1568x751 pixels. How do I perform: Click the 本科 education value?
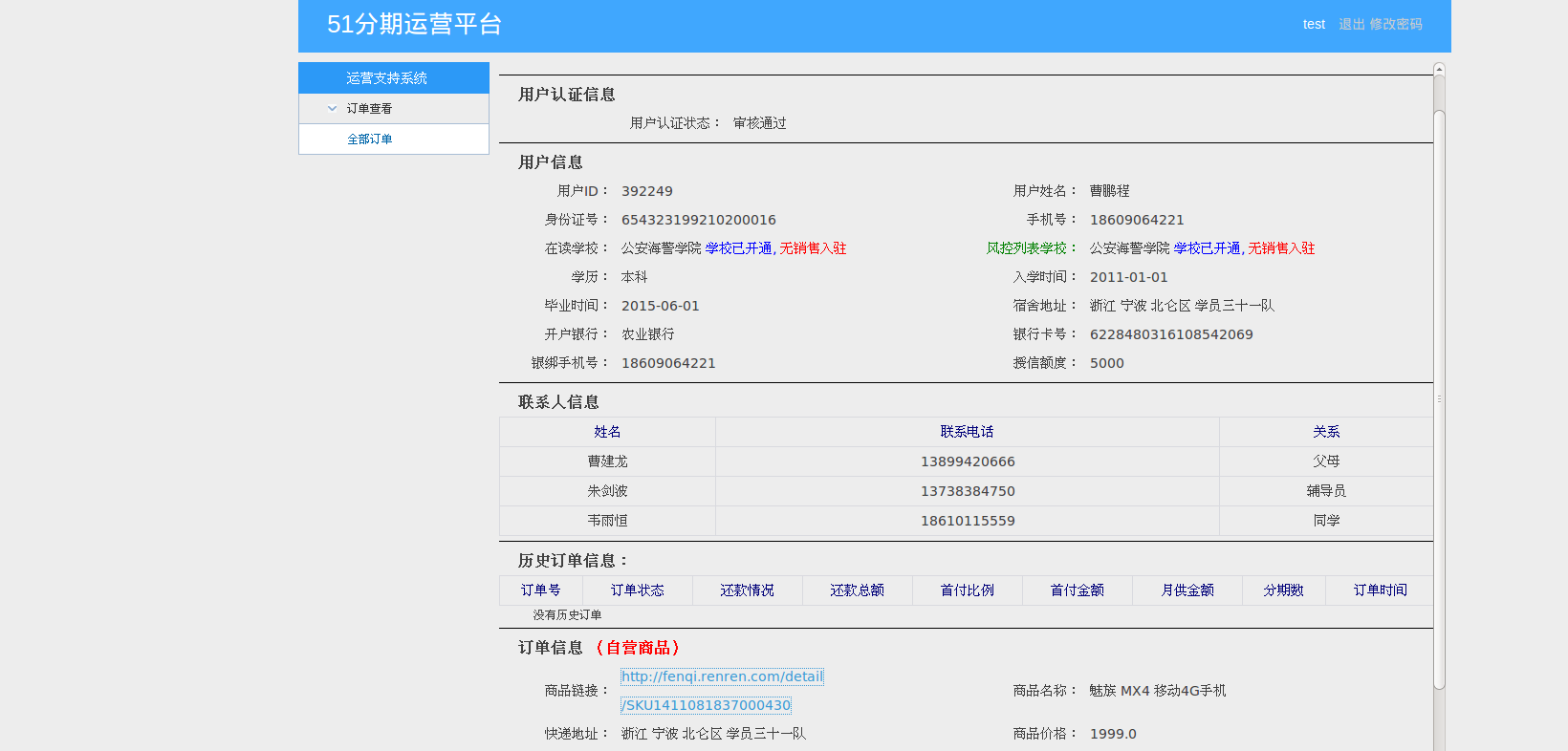tap(635, 277)
